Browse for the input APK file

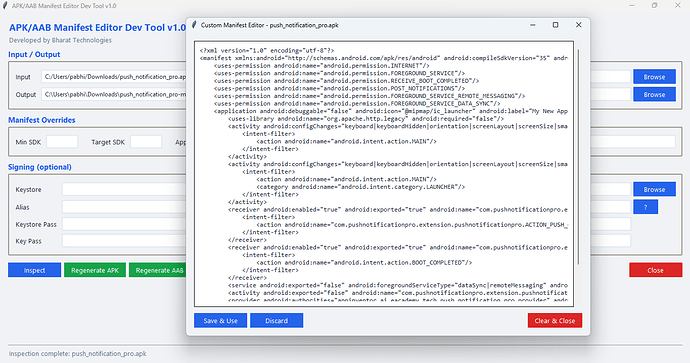(x=654, y=77)
